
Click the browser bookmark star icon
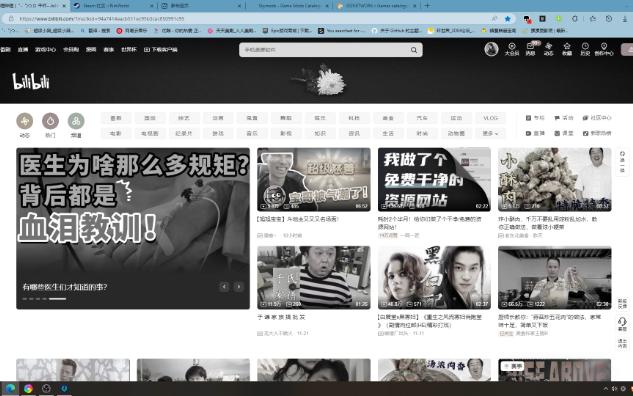pyautogui.click(x=508, y=19)
